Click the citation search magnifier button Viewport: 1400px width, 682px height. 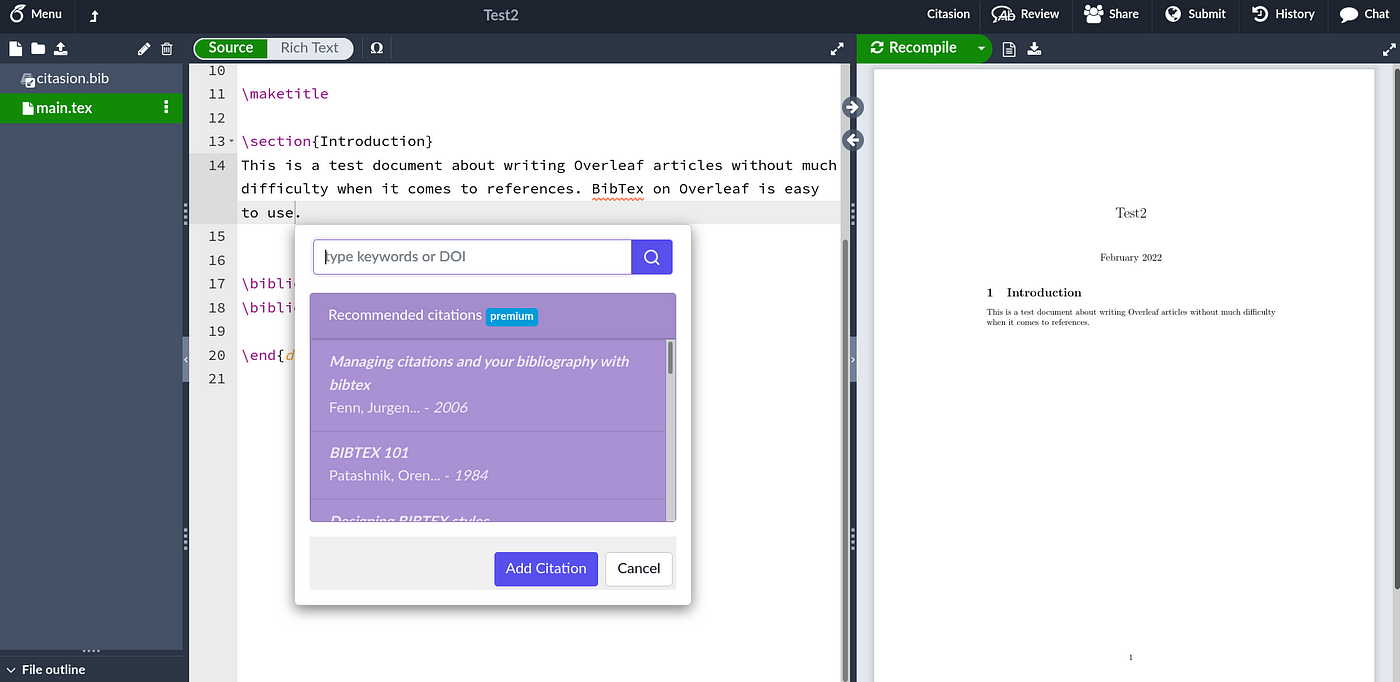[652, 257]
